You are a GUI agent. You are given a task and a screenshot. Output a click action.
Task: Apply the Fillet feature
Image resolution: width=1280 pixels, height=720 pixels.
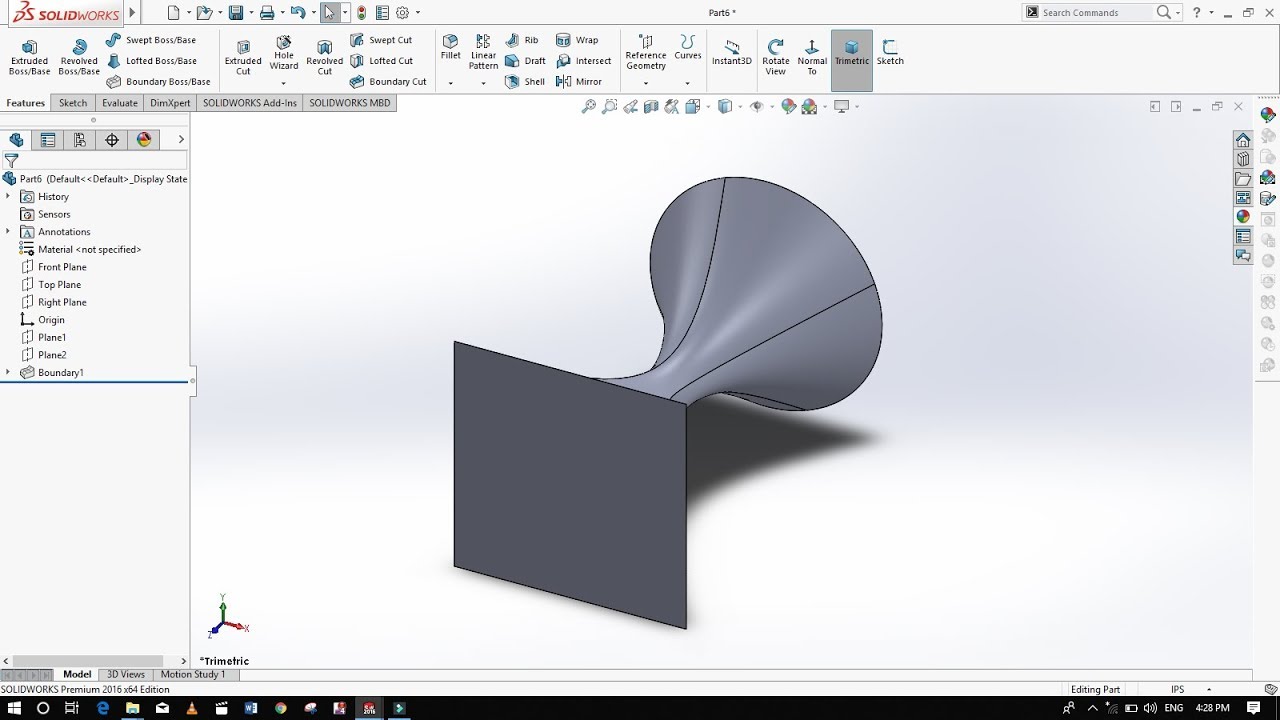[451, 48]
